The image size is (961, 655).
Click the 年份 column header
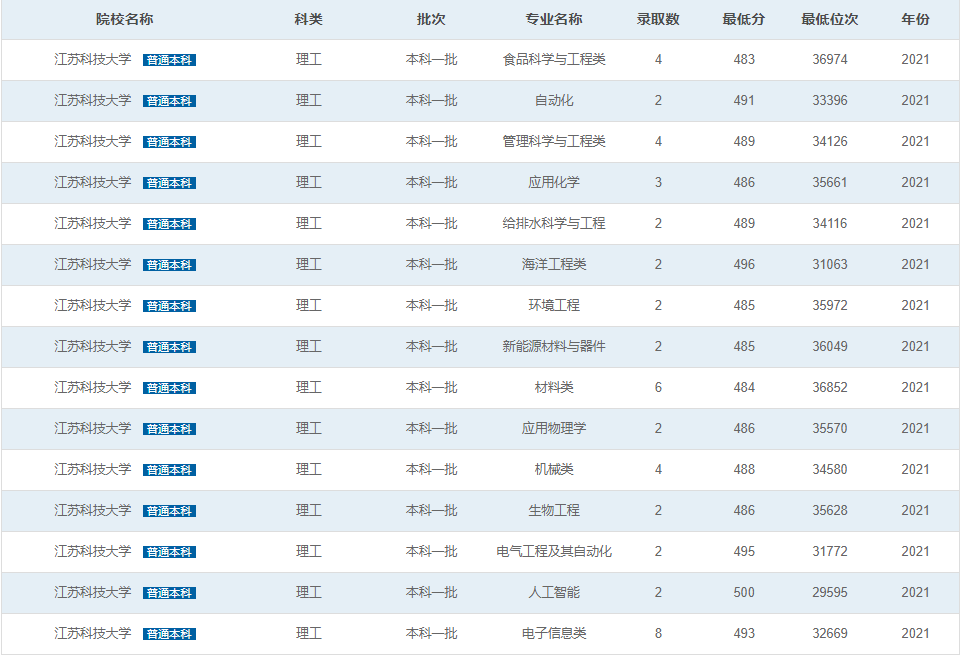(x=914, y=20)
